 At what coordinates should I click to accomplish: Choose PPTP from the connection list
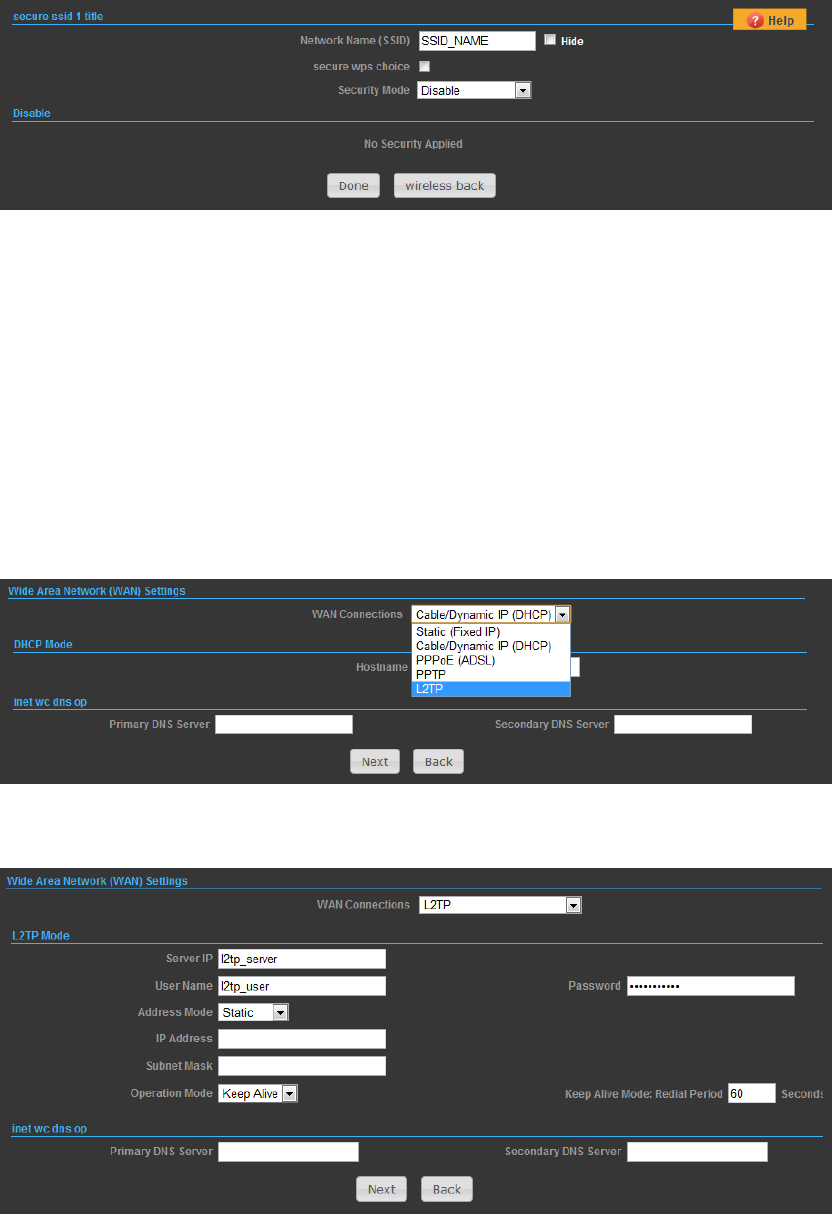491,674
